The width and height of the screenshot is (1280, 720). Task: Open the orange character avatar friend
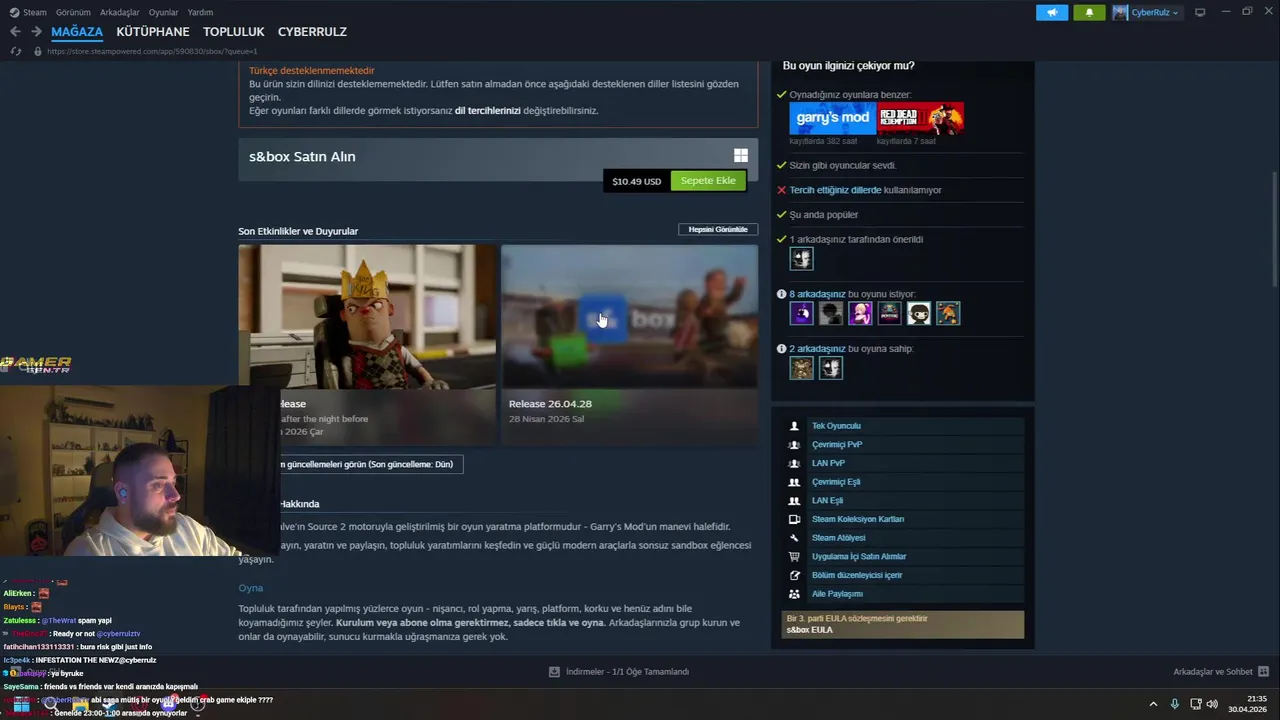click(948, 314)
